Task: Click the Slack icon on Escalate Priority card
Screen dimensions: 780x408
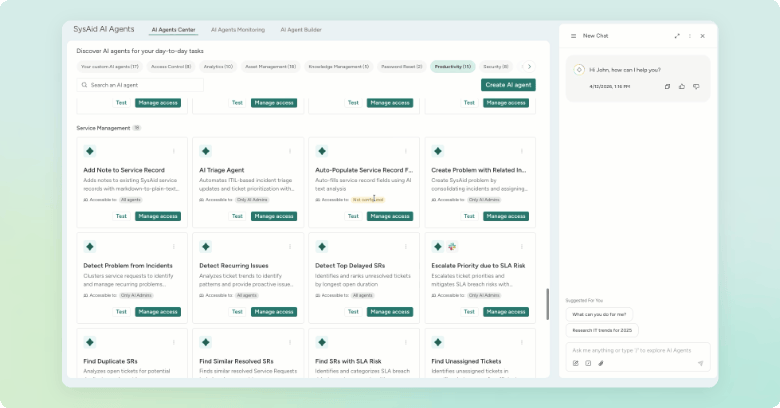Action: (452, 246)
